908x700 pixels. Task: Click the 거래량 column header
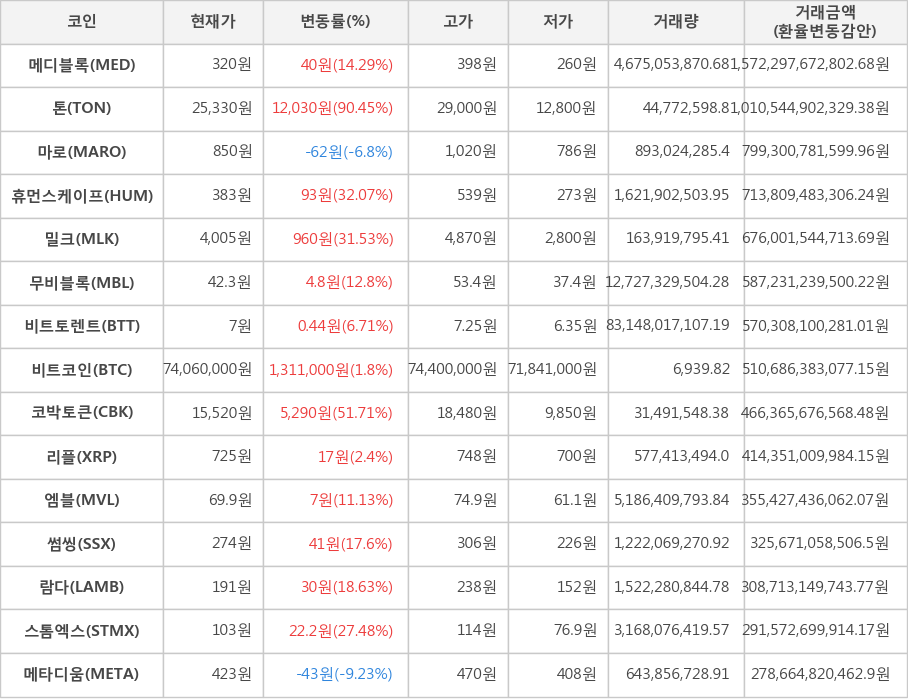pyautogui.click(x=676, y=21)
